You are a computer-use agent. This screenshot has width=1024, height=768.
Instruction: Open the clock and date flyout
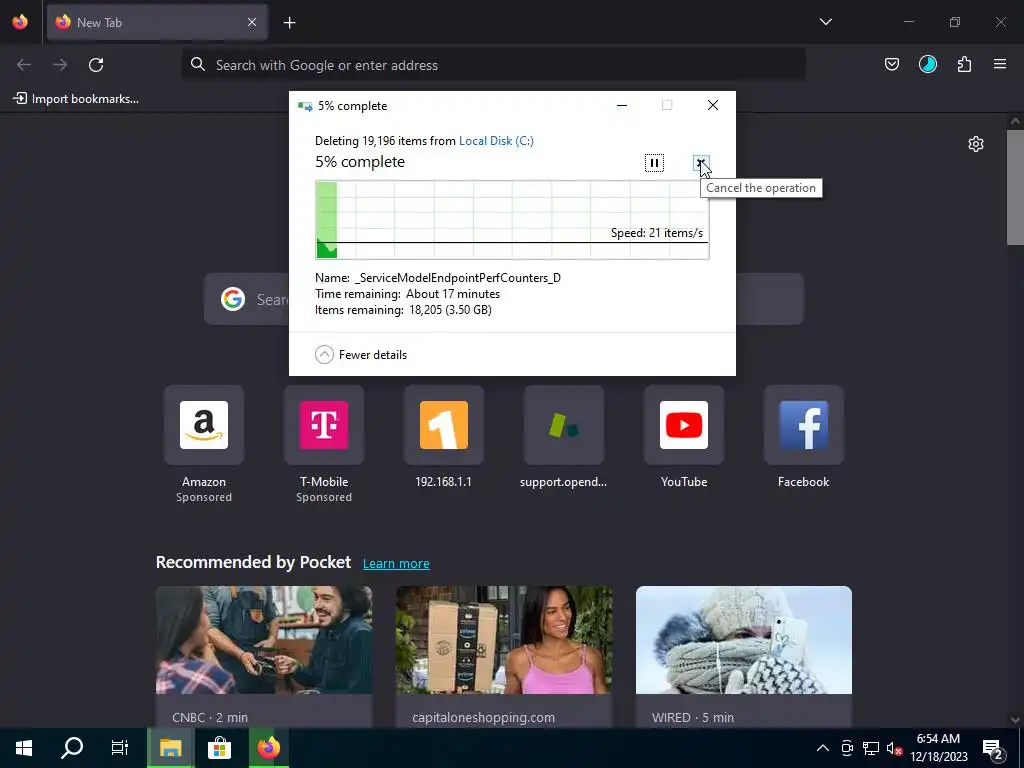[x=938, y=748]
